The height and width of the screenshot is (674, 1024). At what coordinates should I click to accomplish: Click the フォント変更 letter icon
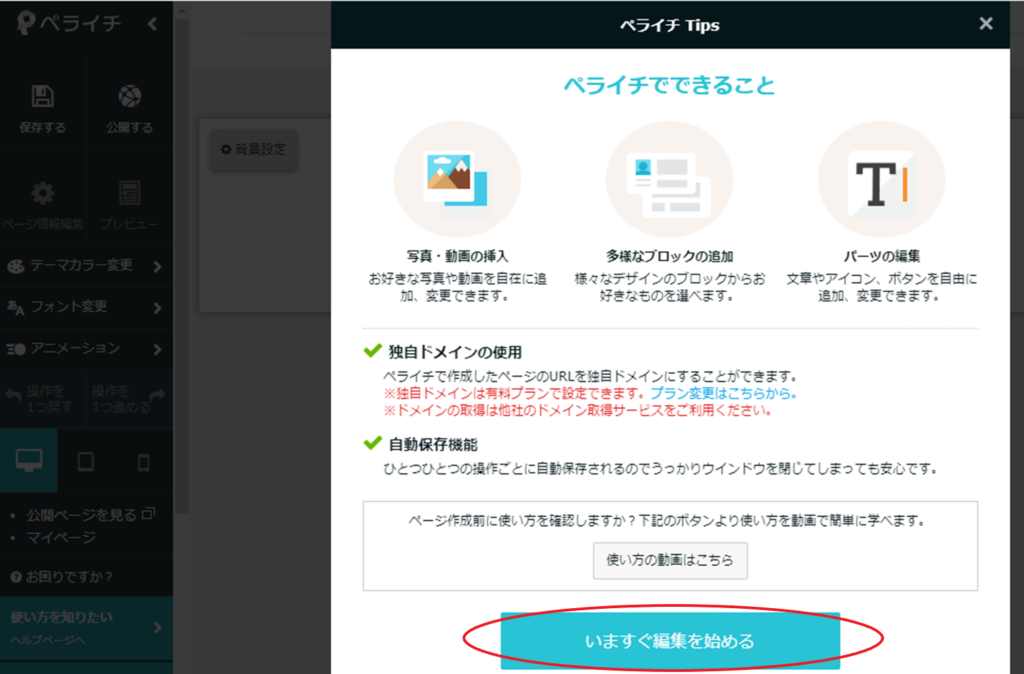(16, 308)
